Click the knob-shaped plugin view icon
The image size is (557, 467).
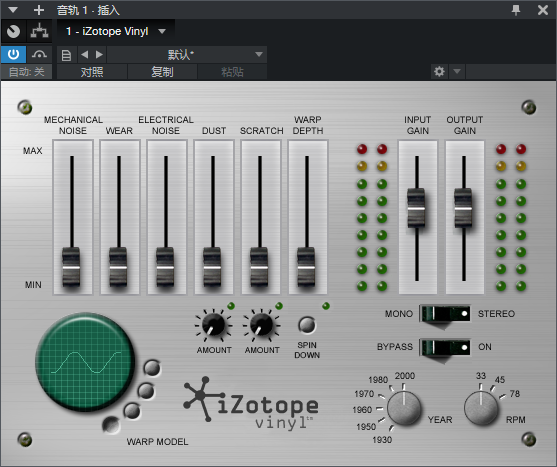pyautogui.click(x=13, y=32)
